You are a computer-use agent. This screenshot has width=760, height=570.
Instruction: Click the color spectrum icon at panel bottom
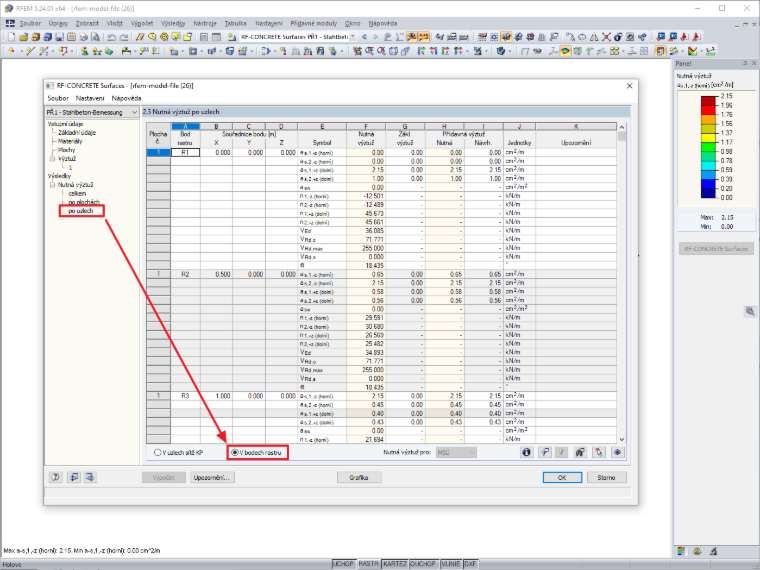[x=681, y=551]
